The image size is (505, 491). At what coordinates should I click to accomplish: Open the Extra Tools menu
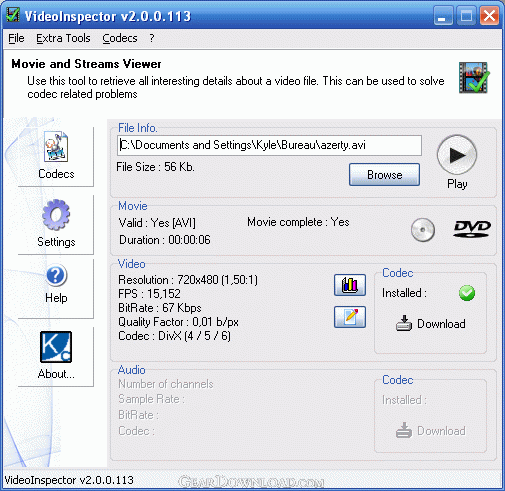(x=63, y=38)
